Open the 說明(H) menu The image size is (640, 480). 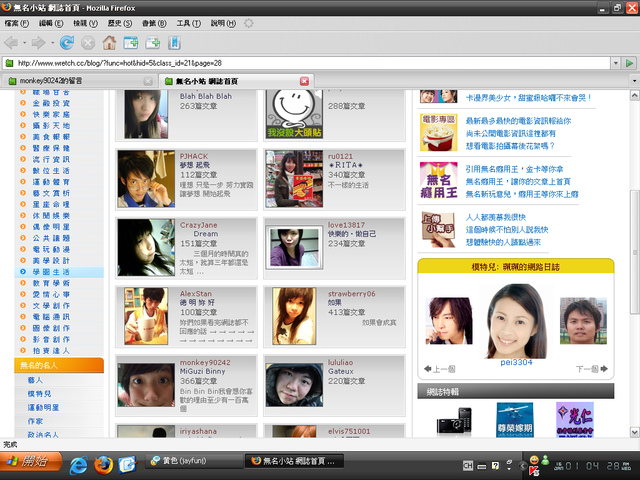pos(223,23)
